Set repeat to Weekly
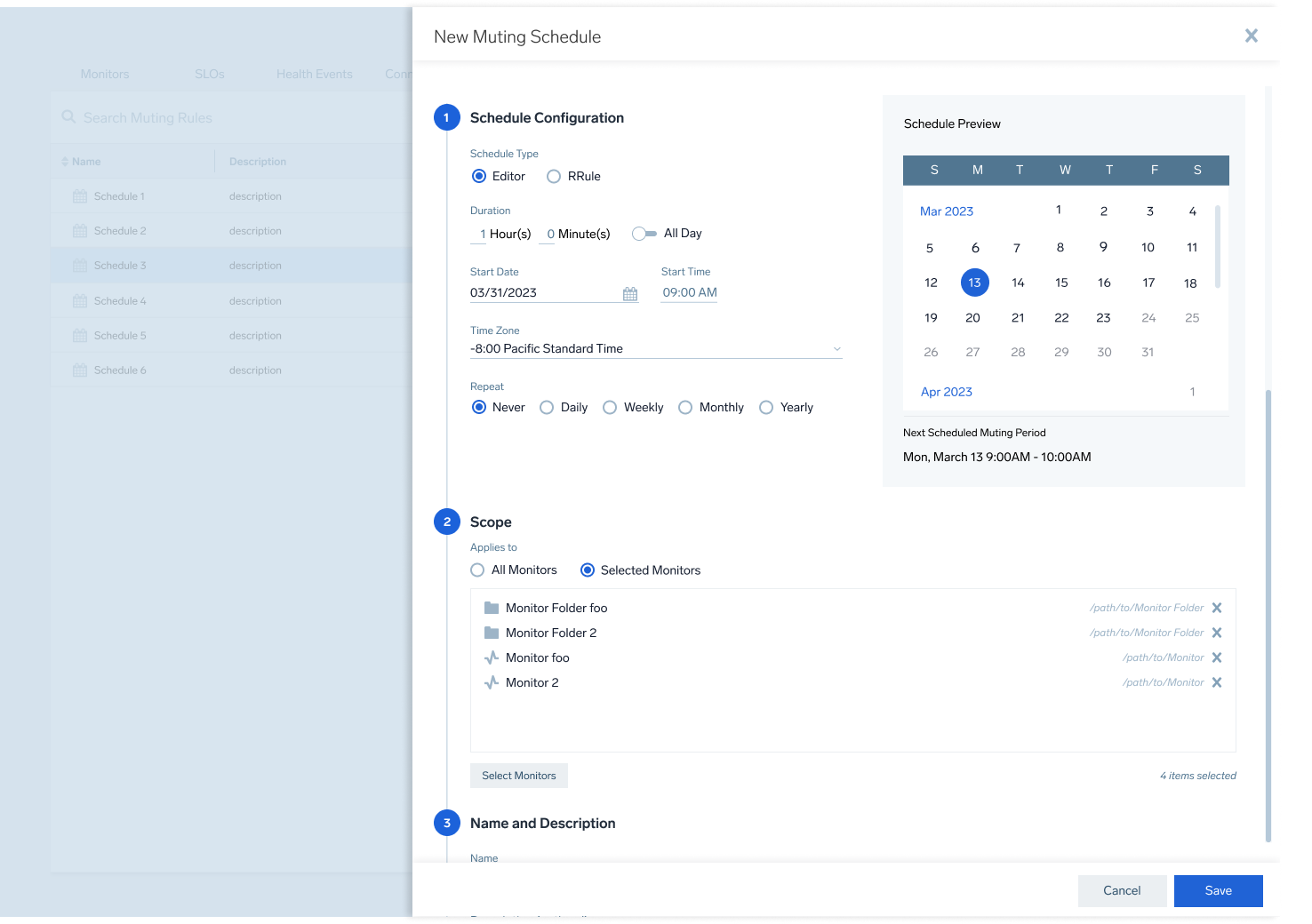 pos(610,408)
